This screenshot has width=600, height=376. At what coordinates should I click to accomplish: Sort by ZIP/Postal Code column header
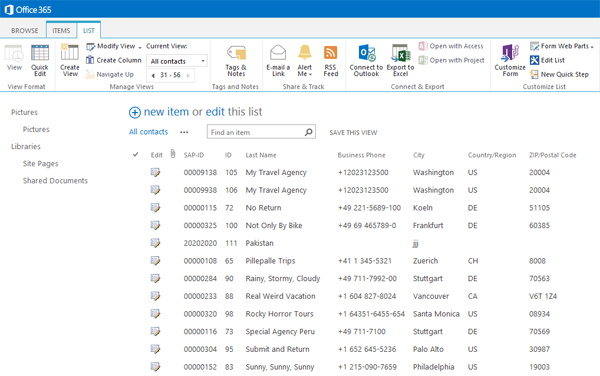pos(553,155)
